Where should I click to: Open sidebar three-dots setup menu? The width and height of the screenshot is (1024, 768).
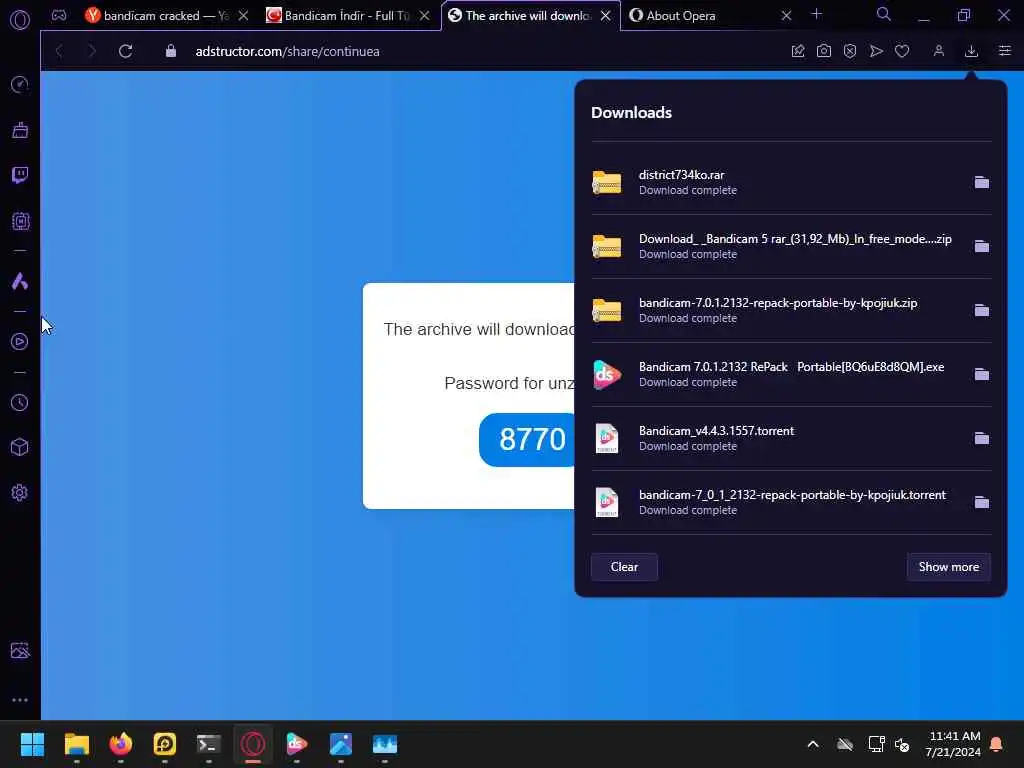tap(20, 699)
